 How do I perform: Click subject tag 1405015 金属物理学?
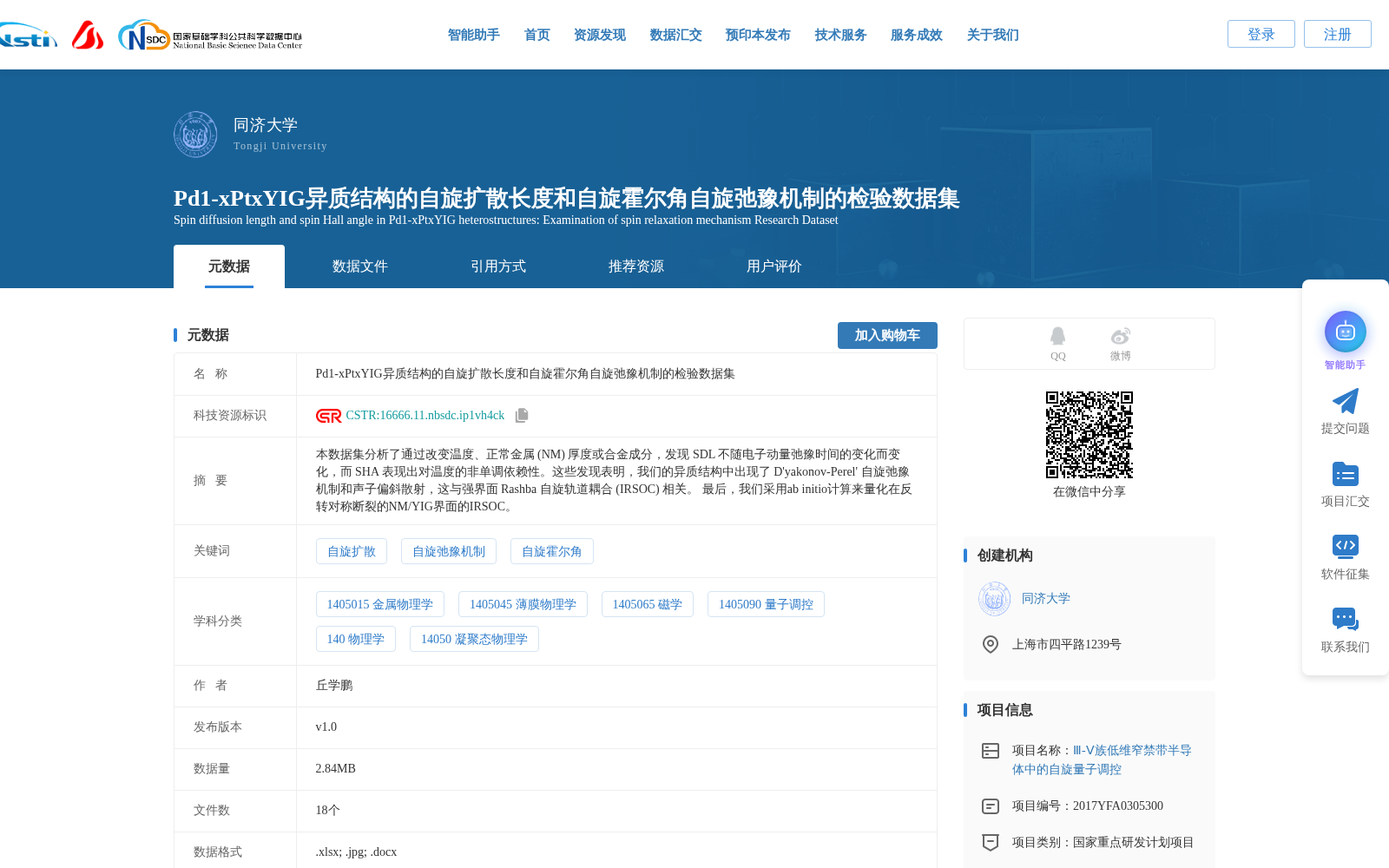pyautogui.click(x=380, y=604)
